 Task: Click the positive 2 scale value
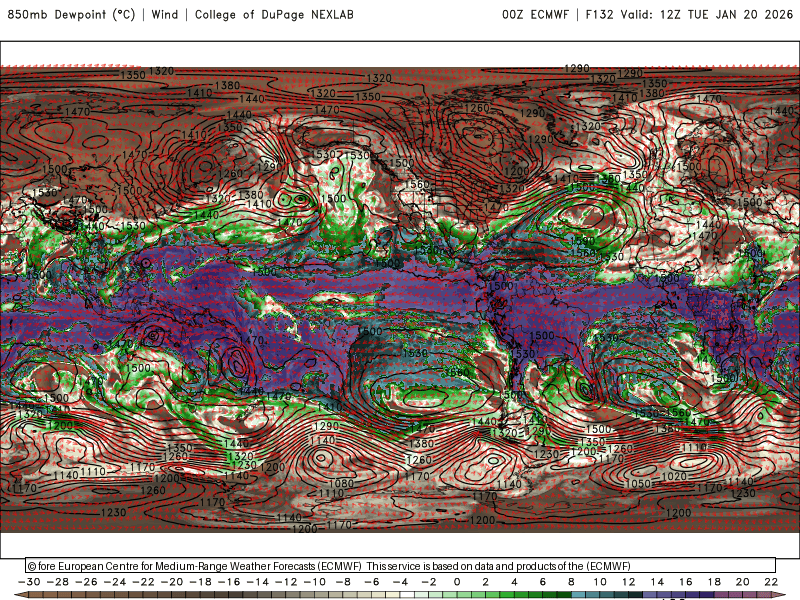[x=485, y=582]
